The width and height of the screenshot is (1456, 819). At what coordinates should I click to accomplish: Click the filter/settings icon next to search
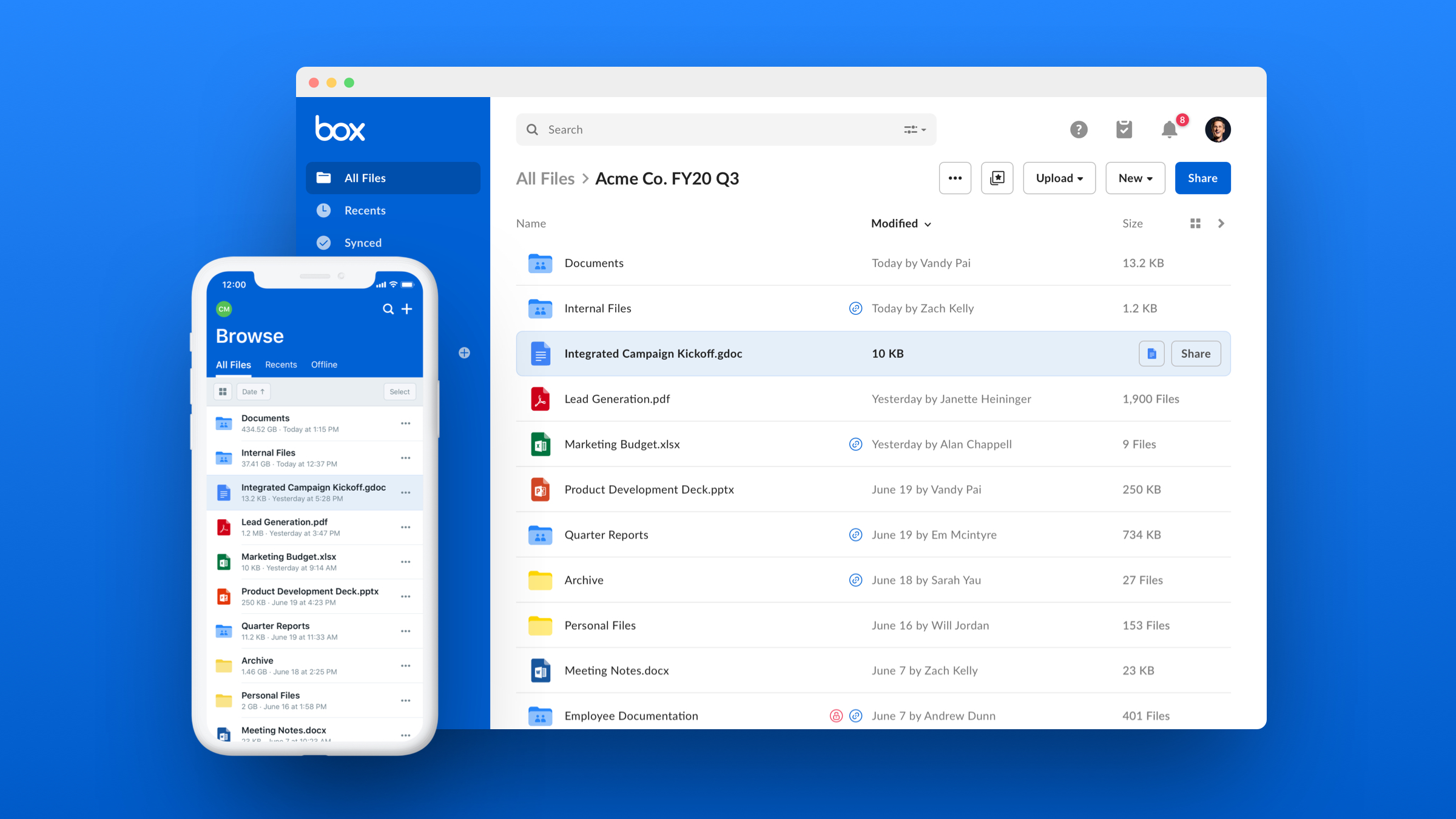[914, 129]
